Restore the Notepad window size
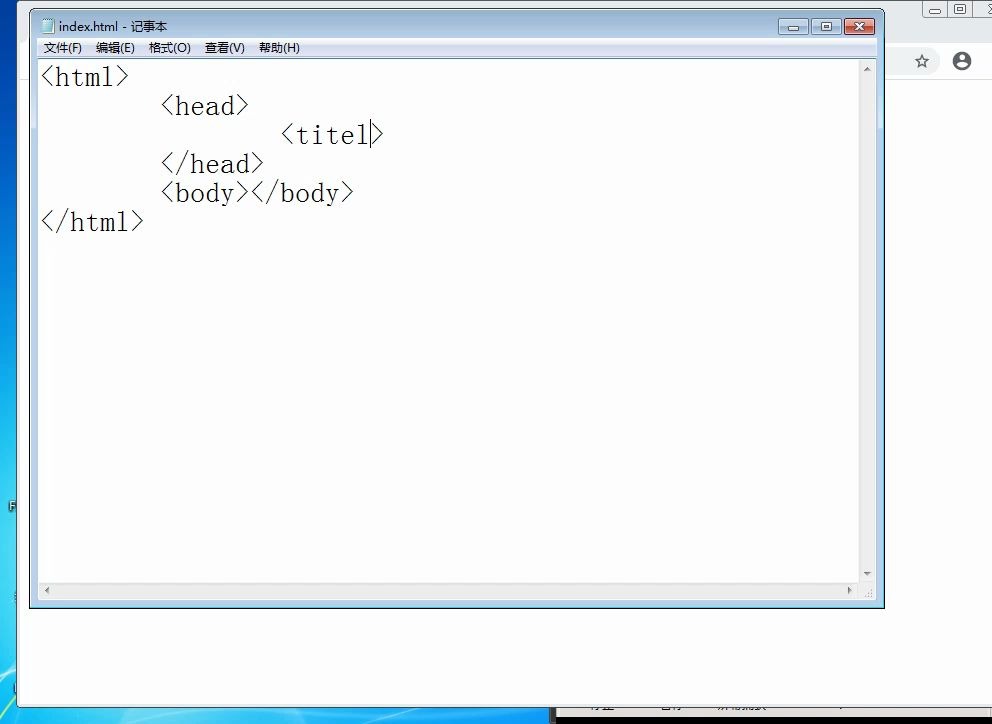 (x=826, y=27)
